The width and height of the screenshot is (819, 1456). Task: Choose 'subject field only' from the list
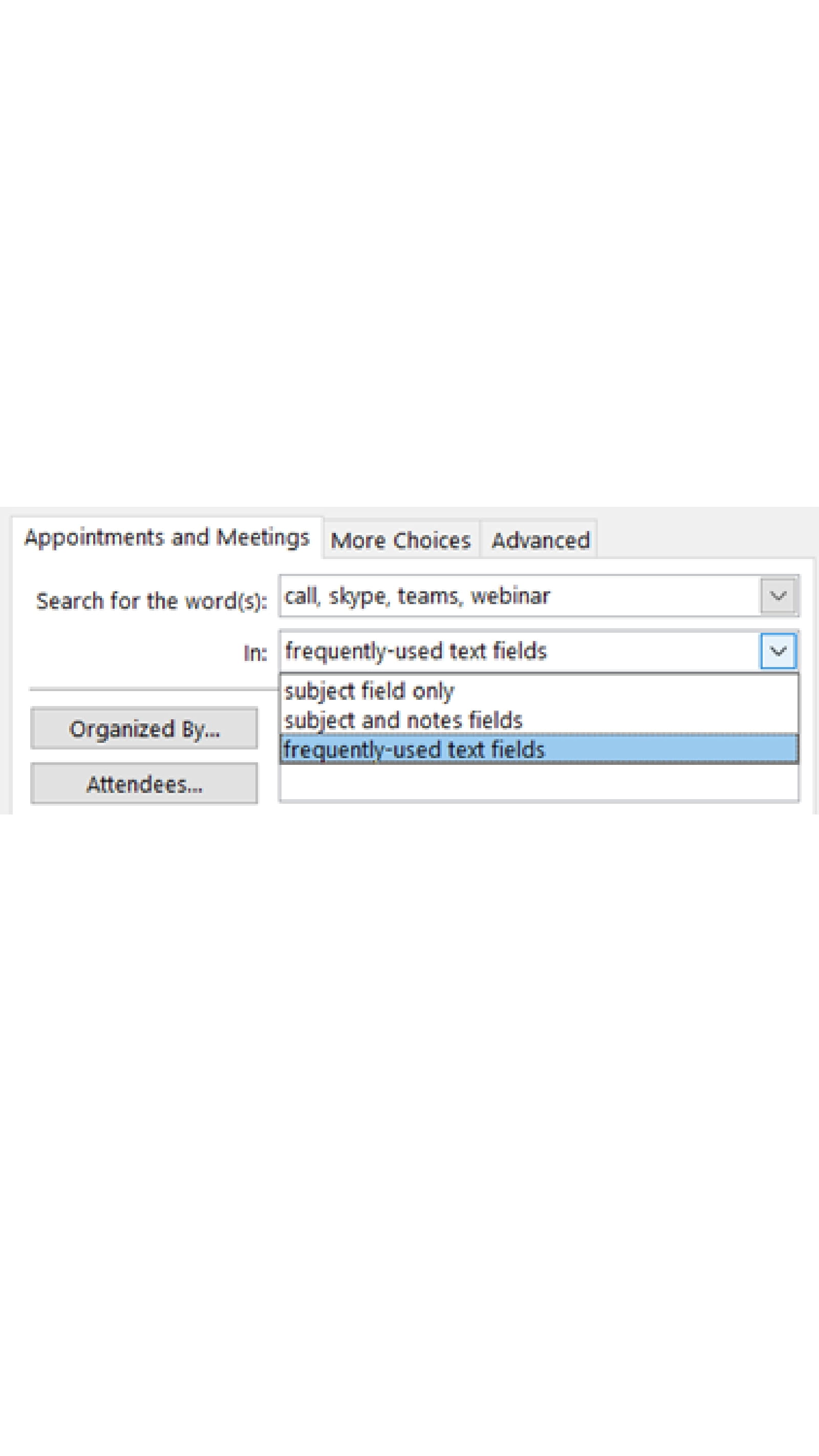pyautogui.click(x=369, y=691)
